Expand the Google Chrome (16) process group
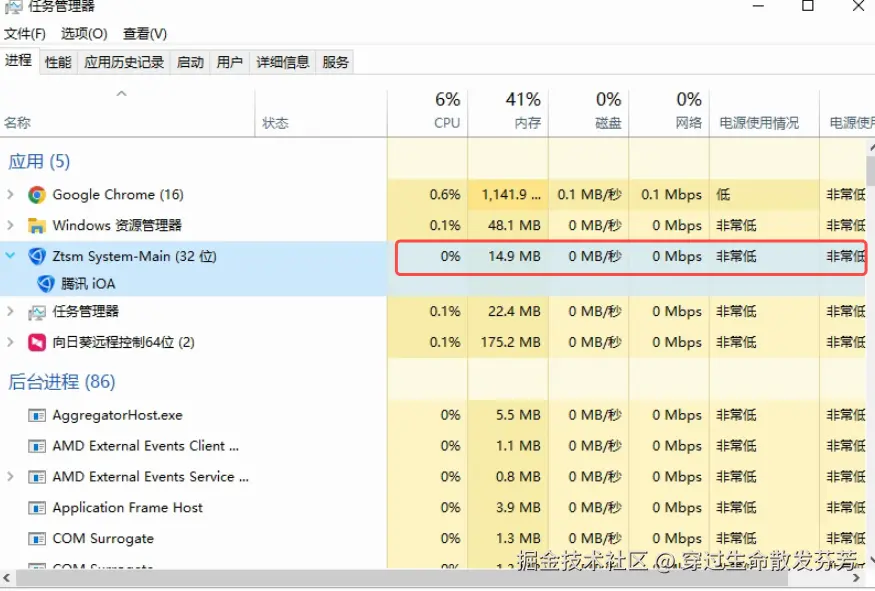 click(x=11, y=194)
